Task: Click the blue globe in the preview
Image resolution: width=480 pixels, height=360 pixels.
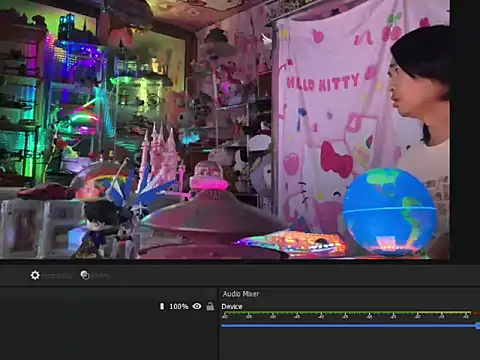Action: (389, 212)
